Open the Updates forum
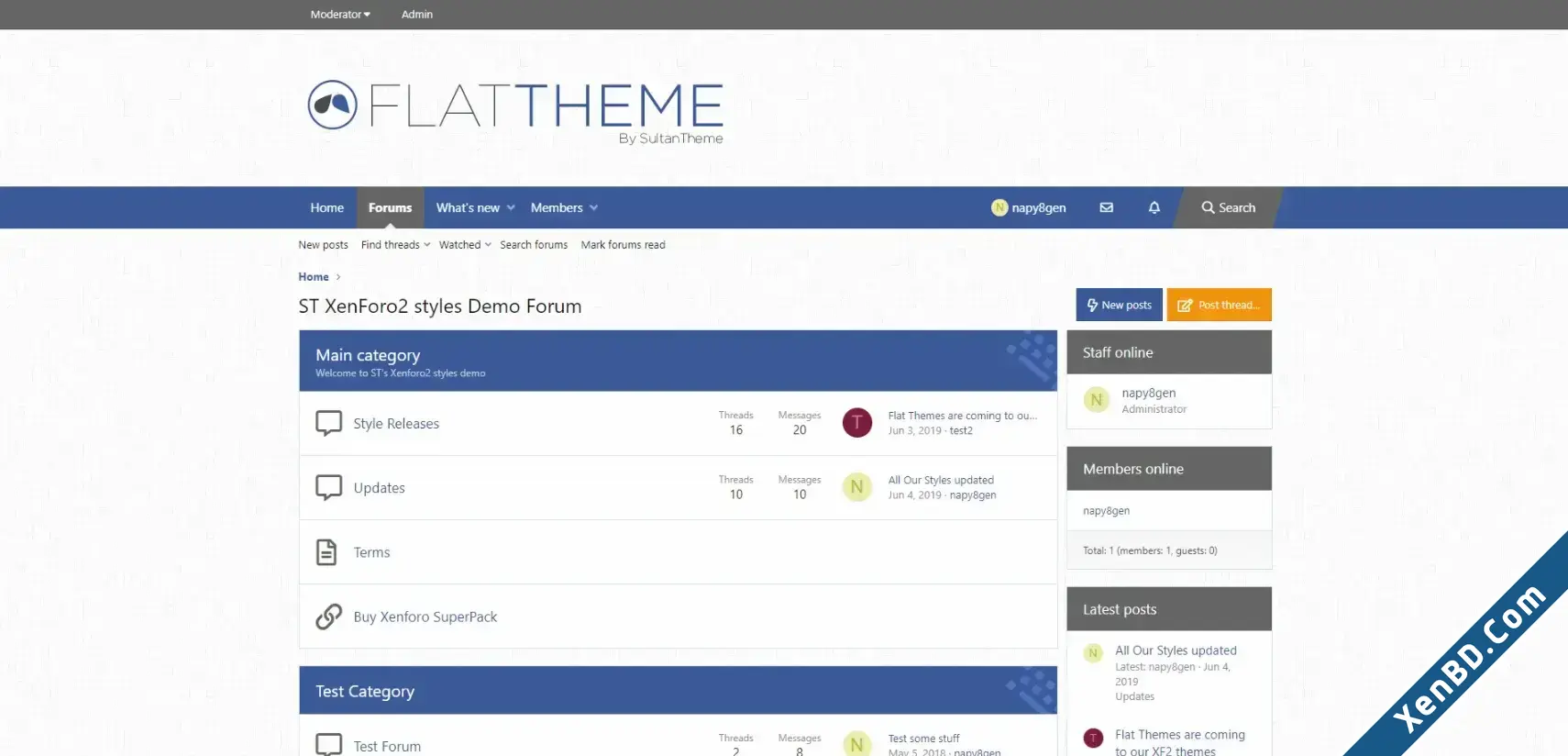The height and width of the screenshot is (756, 1568). [379, 487]
